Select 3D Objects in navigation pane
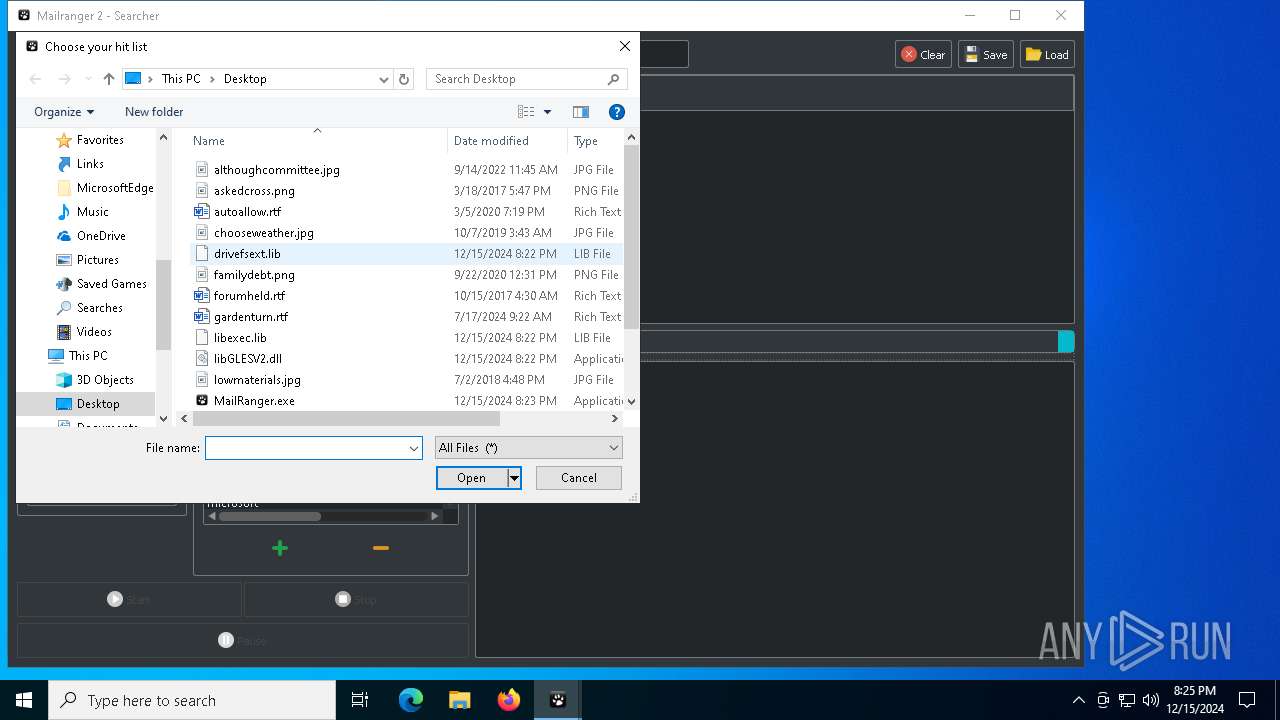Image resolution: width=1280 pixels, height=720 pixels. tap(105, 380)
